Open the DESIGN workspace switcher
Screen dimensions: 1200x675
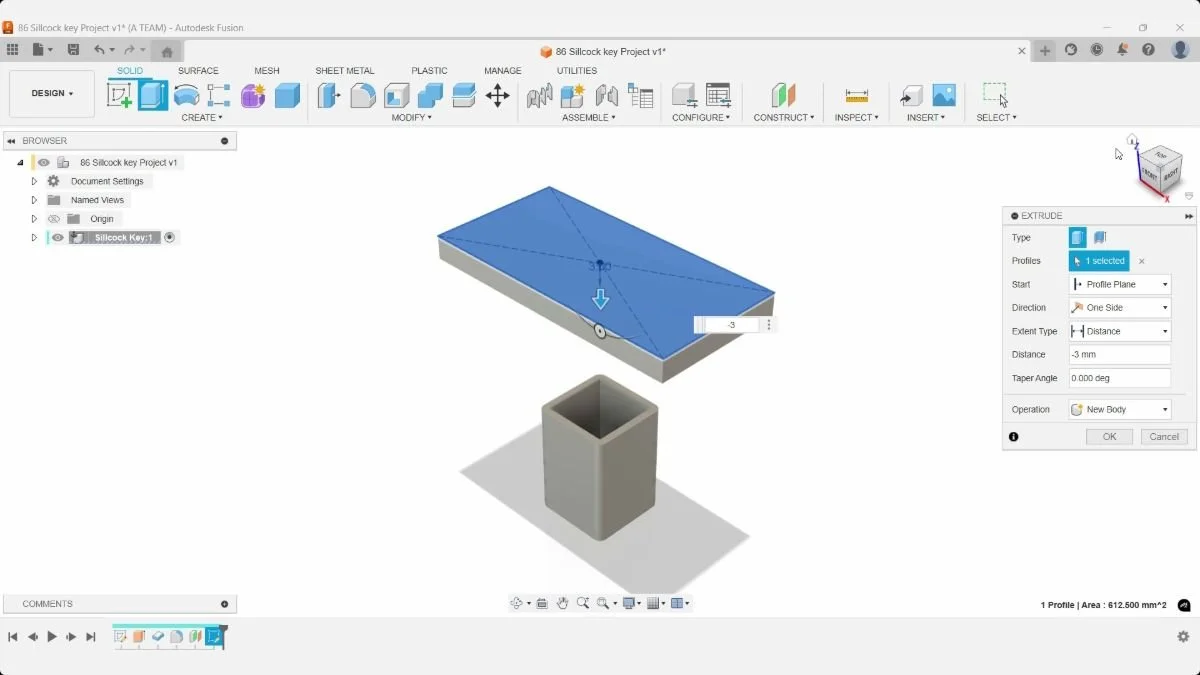(x=52, y=94)
